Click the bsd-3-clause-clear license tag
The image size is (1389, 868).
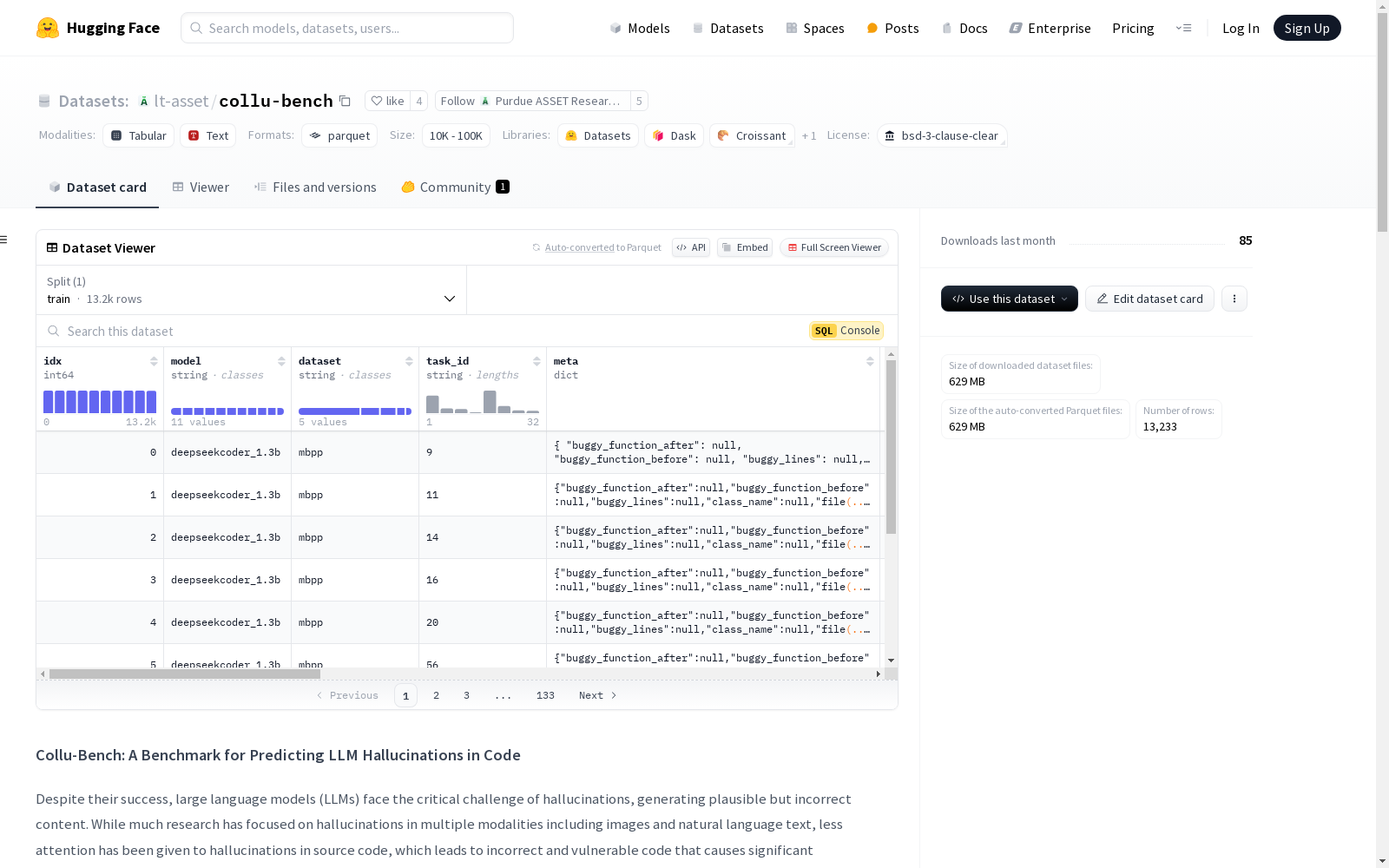click(942, 135)
